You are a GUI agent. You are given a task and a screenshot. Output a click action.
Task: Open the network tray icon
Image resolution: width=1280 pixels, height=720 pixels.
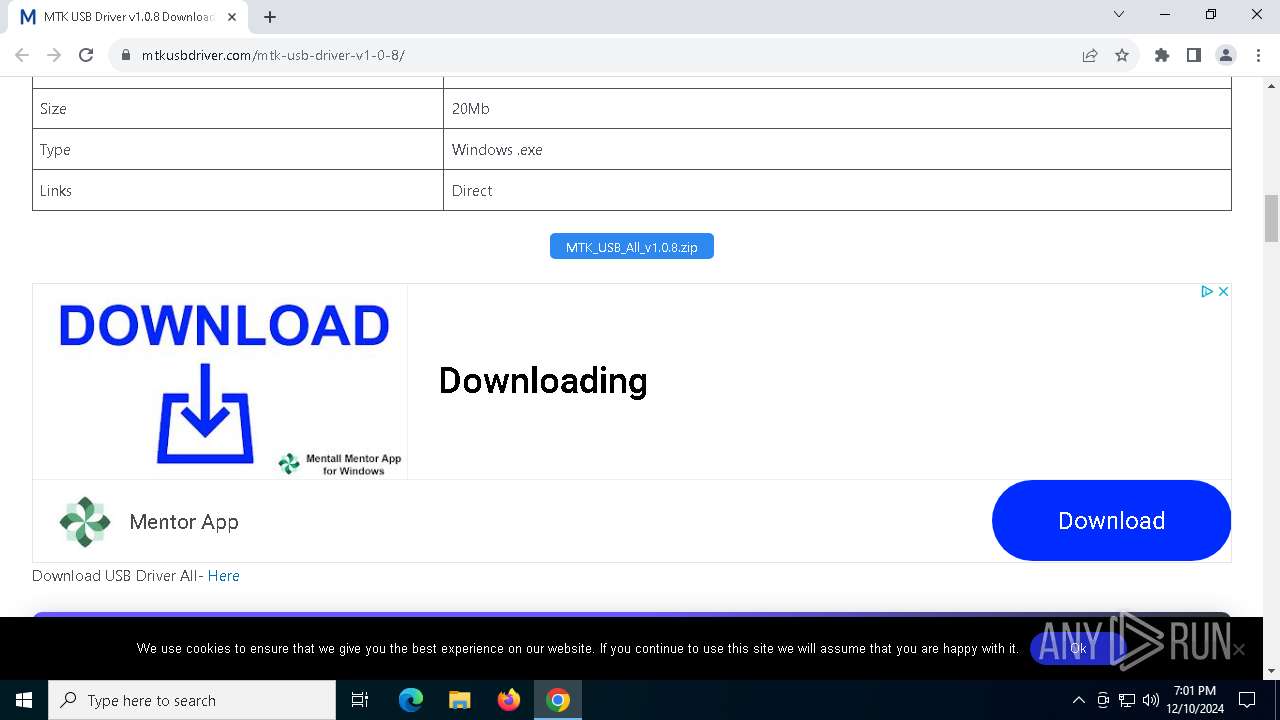(x=1127, y=700)
